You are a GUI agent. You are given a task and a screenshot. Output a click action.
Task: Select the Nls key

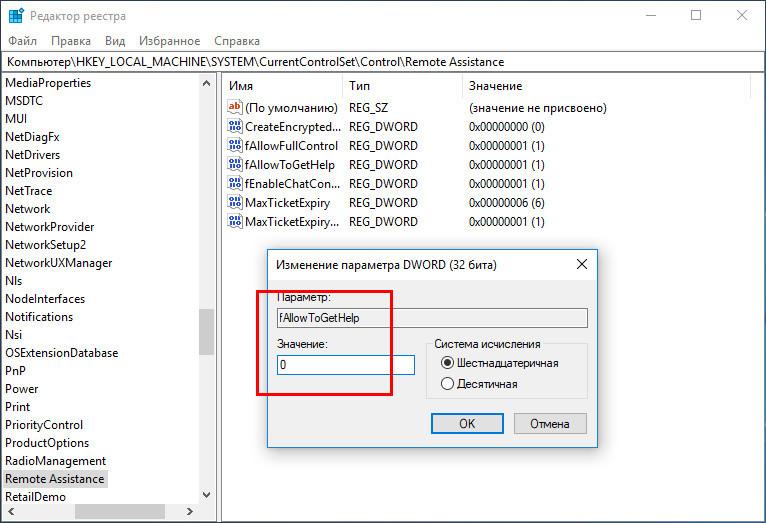coord(14,281)
